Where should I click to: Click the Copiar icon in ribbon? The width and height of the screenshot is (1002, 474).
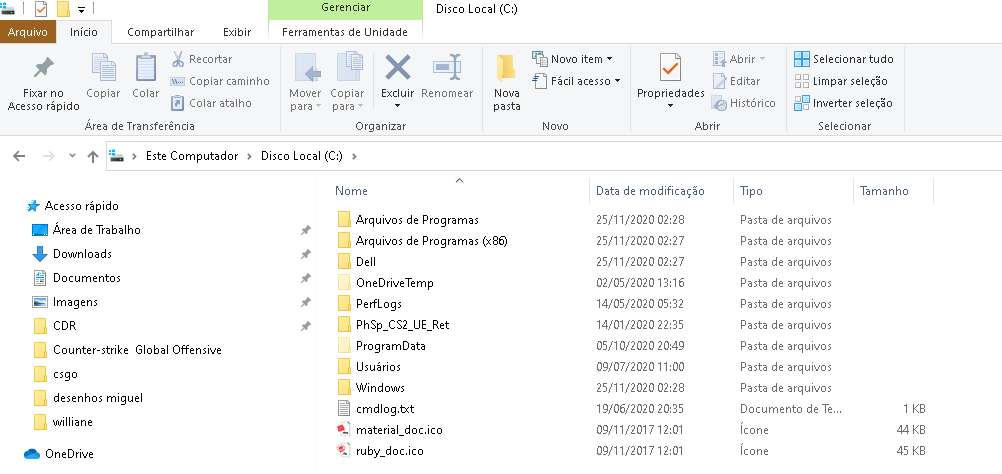103,67
